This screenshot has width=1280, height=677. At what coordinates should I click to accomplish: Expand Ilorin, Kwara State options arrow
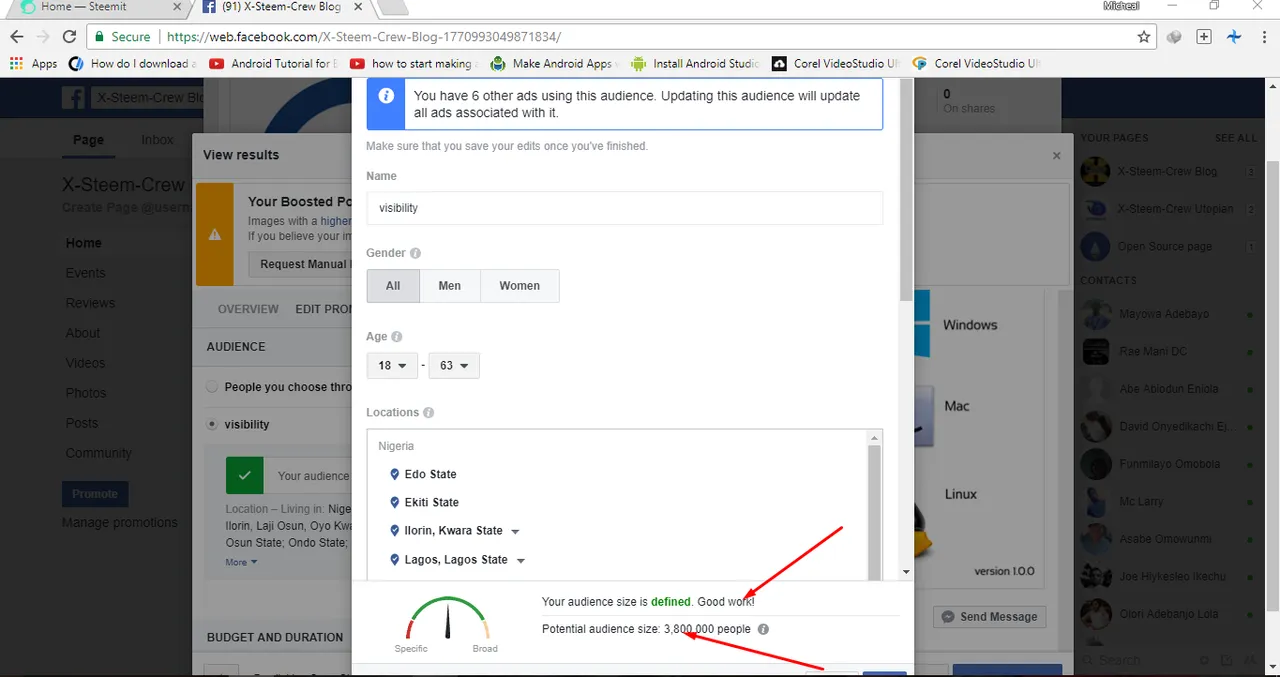point(515,532)
